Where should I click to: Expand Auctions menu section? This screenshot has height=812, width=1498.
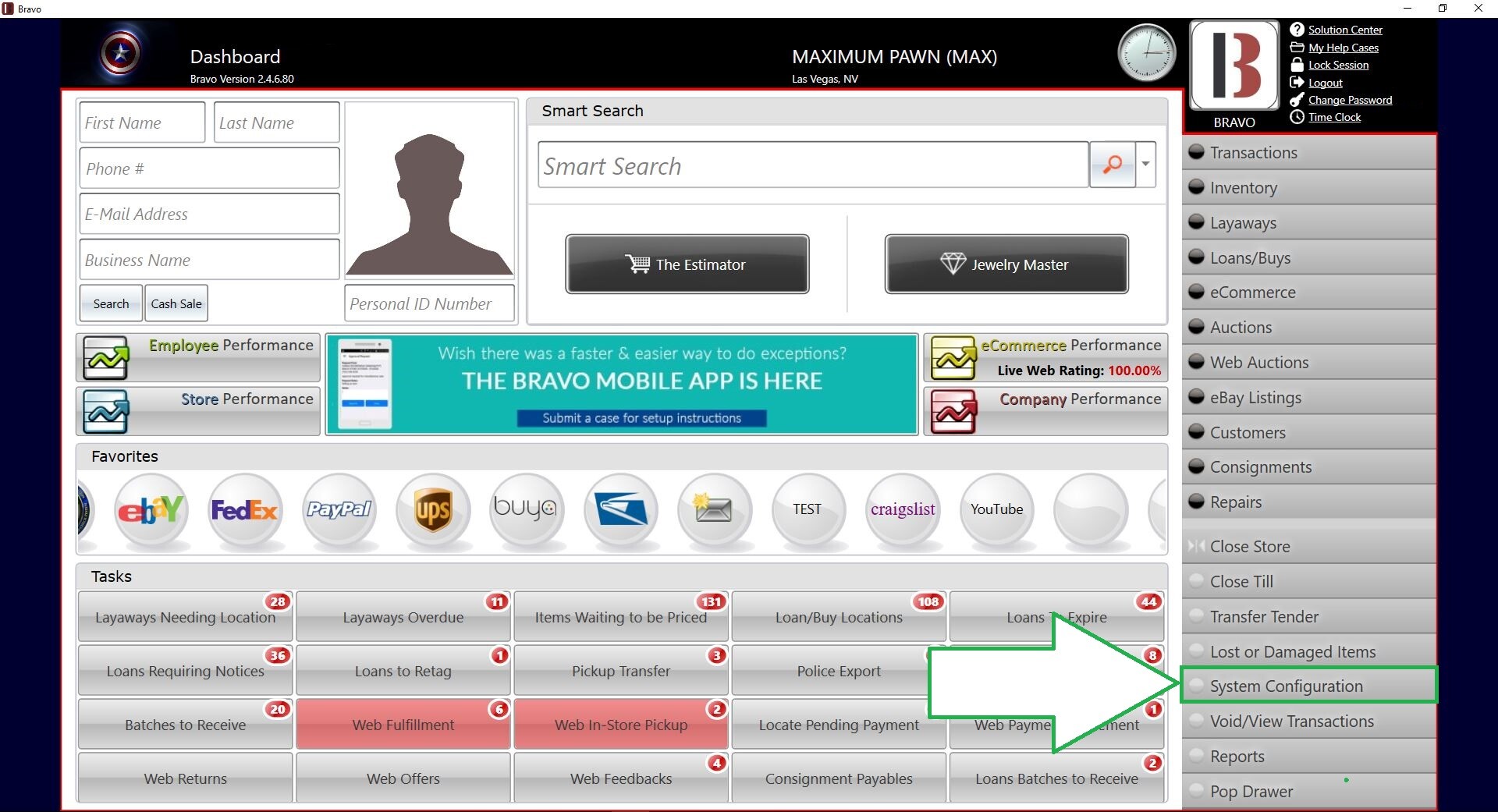pos(1309,328)
